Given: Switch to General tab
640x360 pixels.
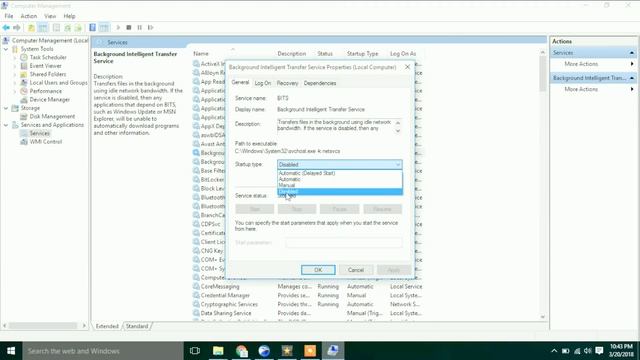Looking at the screenshot, I should point(240,82).
